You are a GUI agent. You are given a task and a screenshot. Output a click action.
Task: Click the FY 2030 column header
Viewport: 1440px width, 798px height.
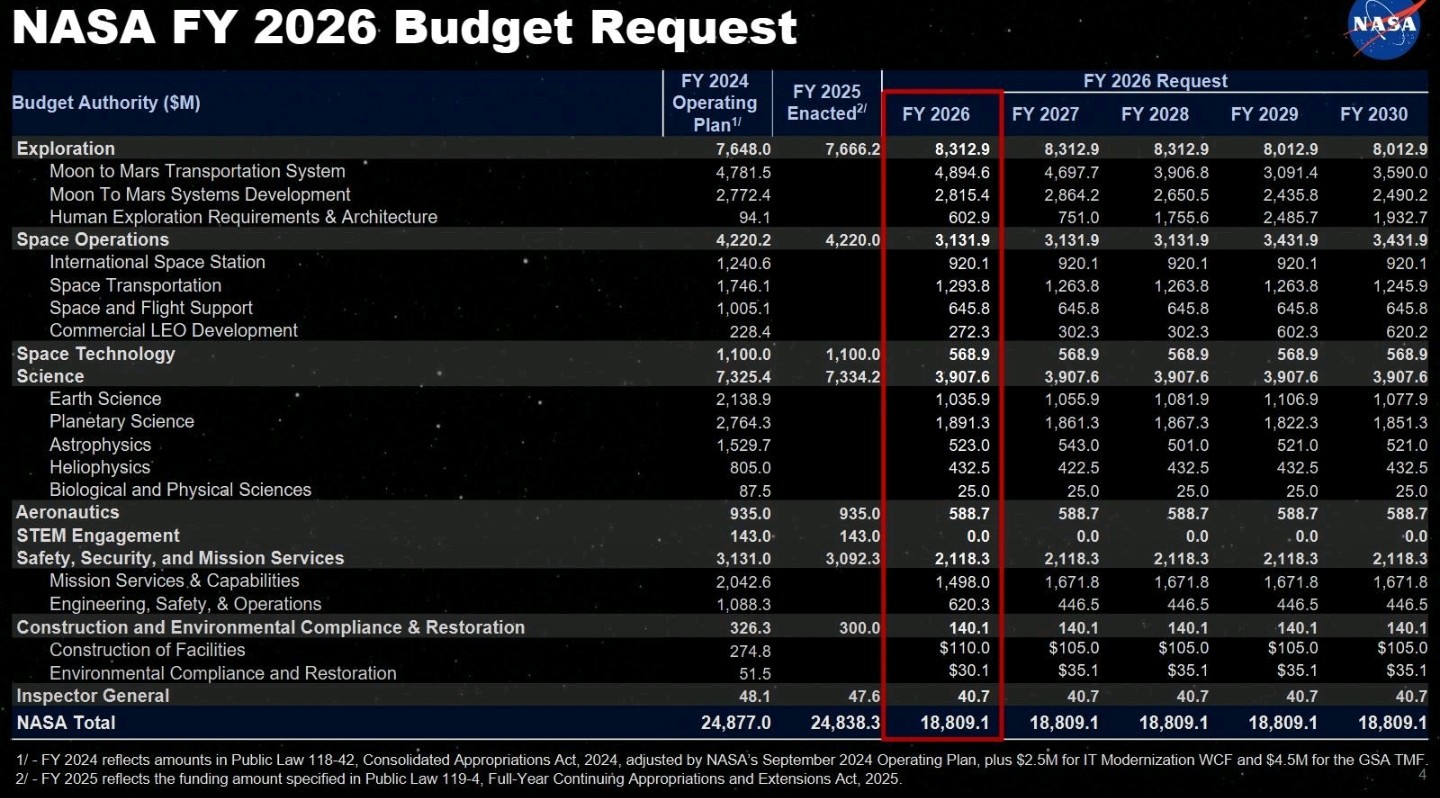point(1374,114)
